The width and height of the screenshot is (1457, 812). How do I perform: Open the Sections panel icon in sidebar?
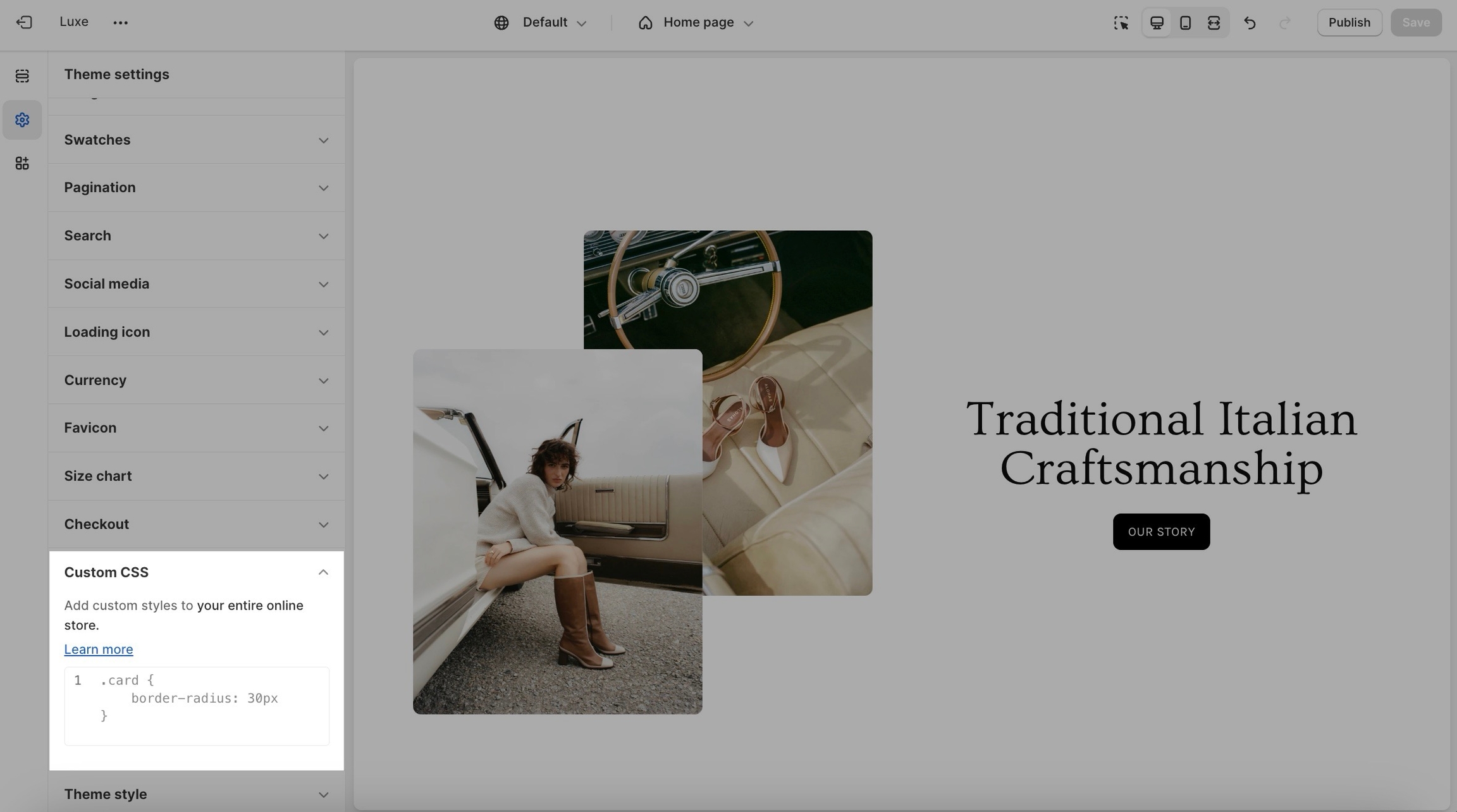(22, 76)
